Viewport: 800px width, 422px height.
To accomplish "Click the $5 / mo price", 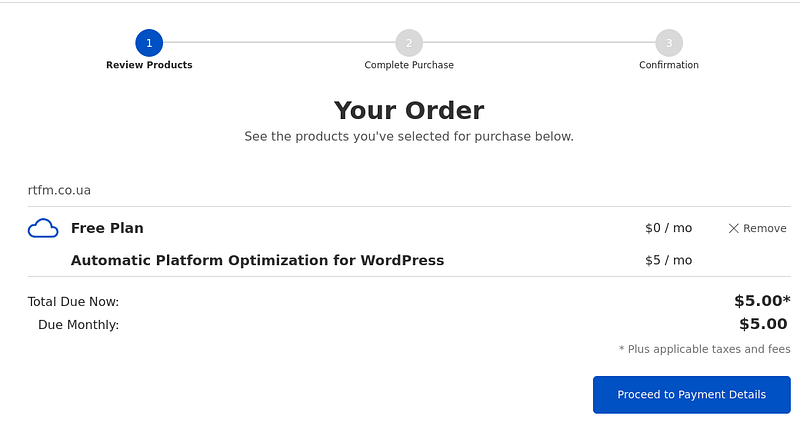I will click(x=668, y=260).
